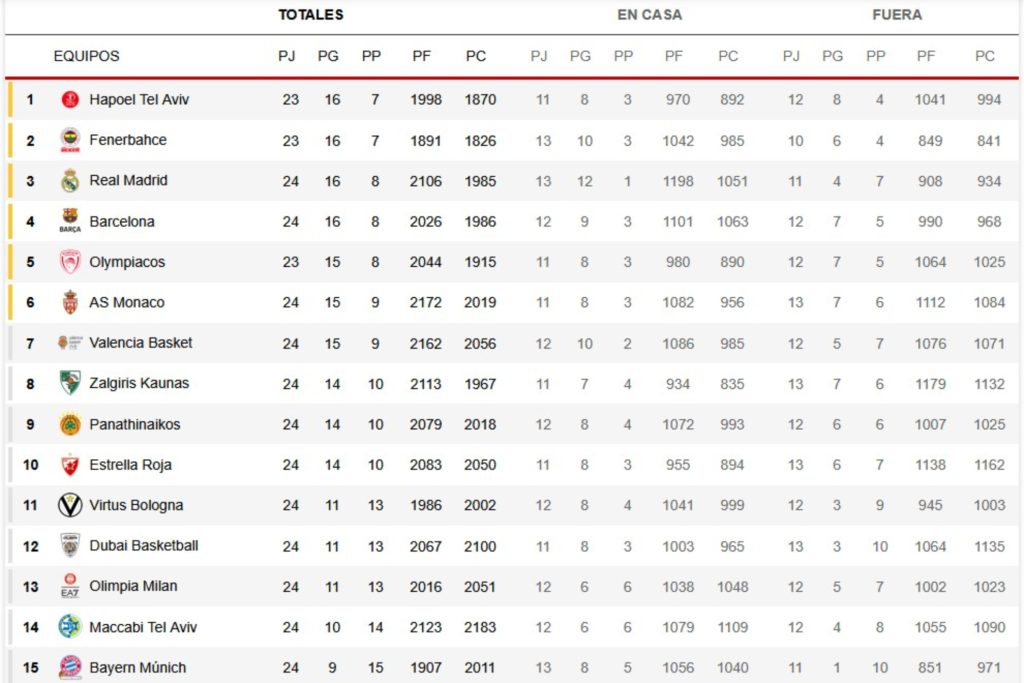
Task: Open the Valencia Basket team link
Action: pyautogui.click(x=141, y=343)
